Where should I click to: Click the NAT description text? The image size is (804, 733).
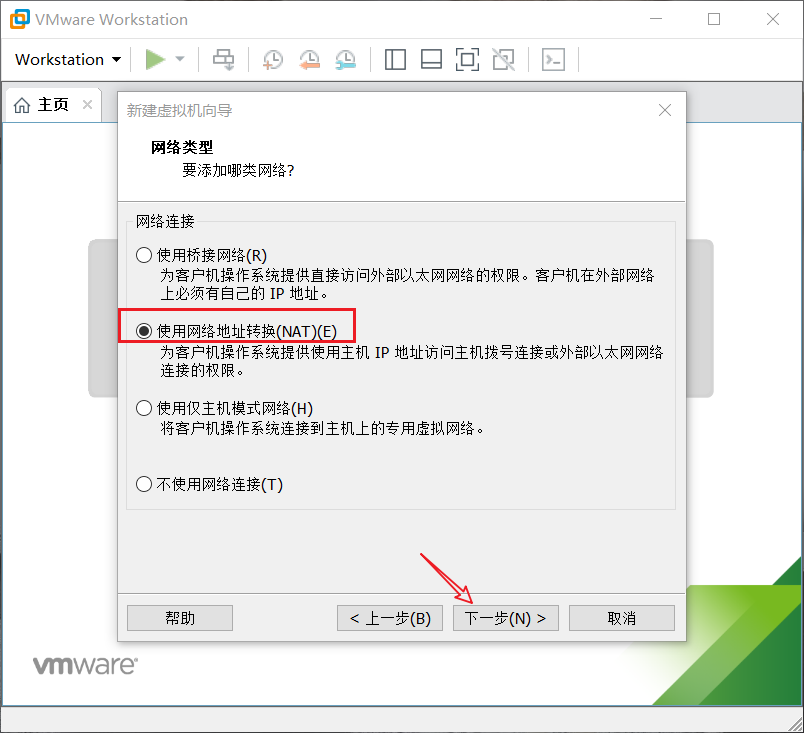(412, 361)
